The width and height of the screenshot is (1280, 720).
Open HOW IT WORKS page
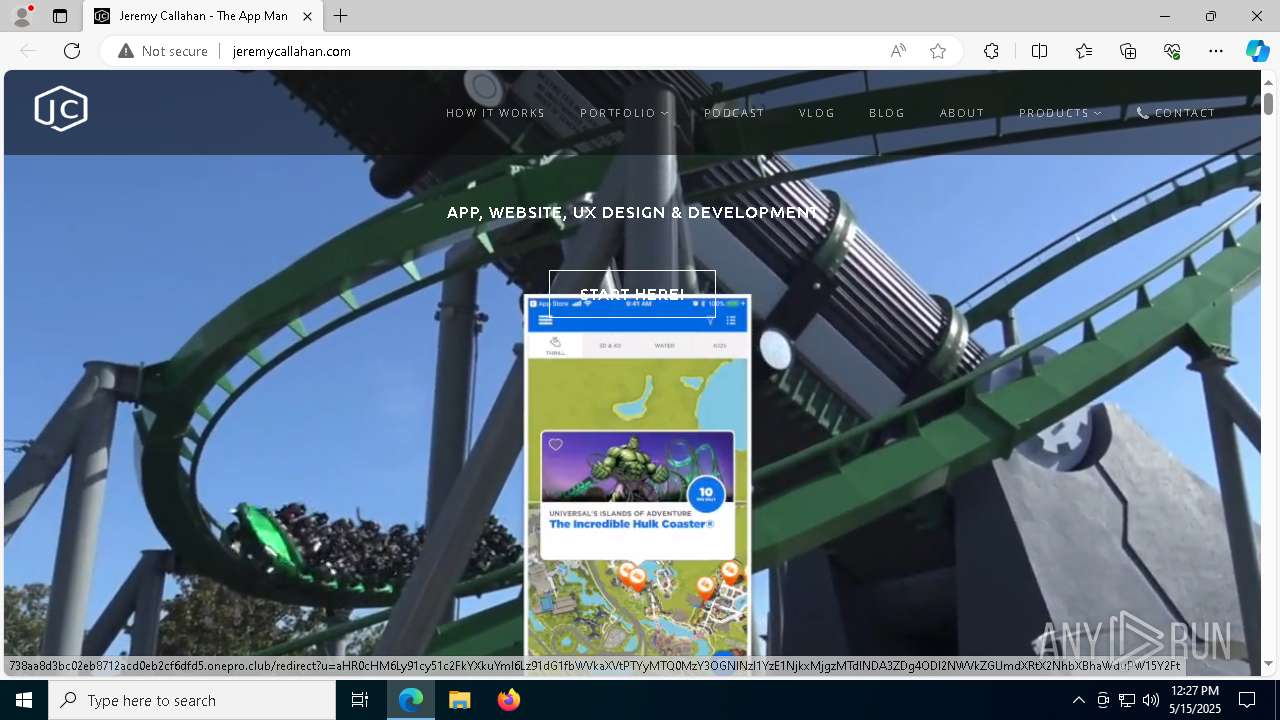click(x=496, y=113)
